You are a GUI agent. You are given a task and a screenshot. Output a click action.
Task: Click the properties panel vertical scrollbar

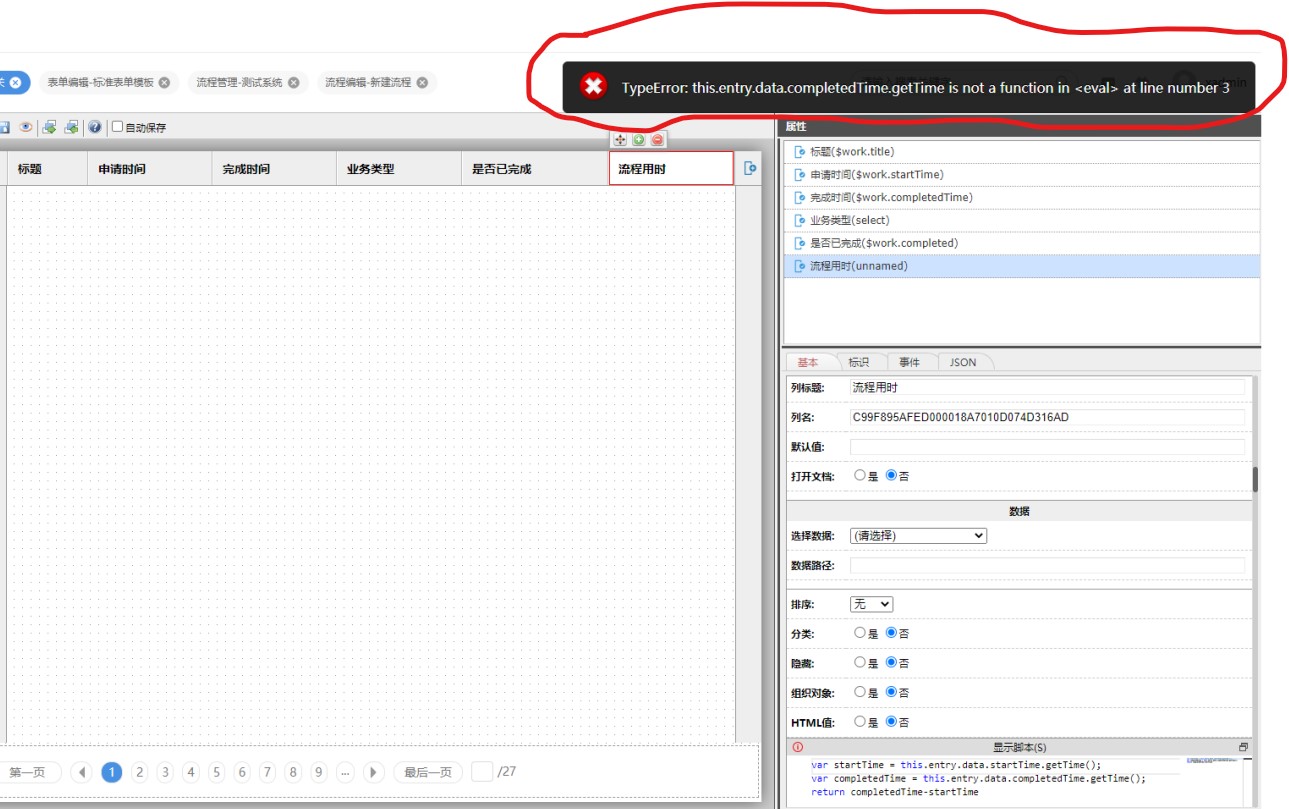(x=1255, y=479)
